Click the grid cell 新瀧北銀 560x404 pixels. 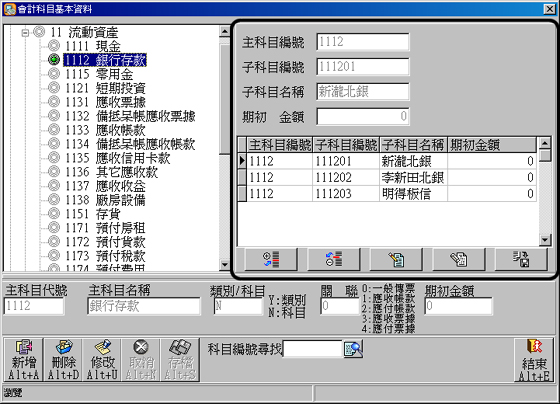(x=414, y=161)
